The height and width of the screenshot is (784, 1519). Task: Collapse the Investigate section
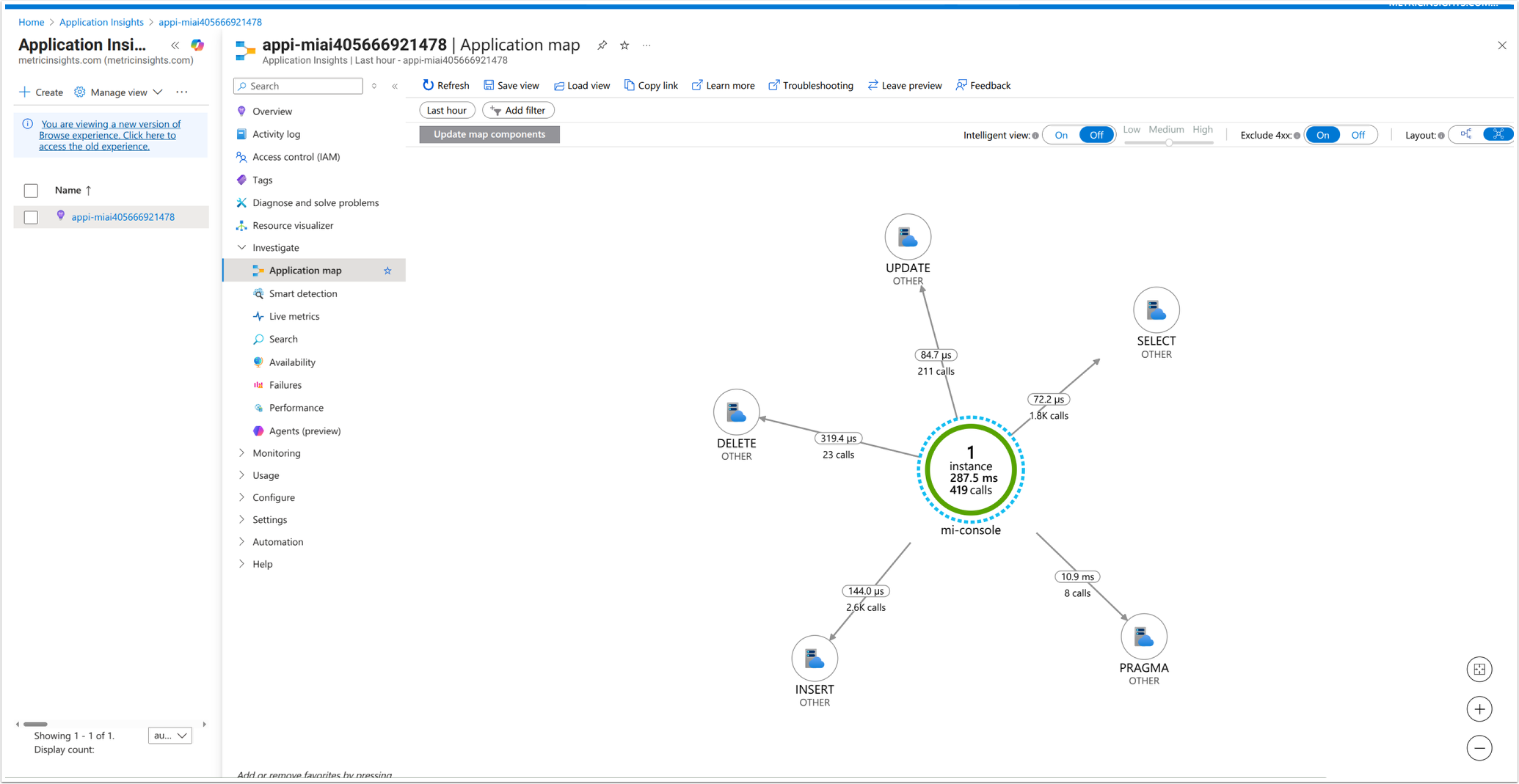(241, 248)
